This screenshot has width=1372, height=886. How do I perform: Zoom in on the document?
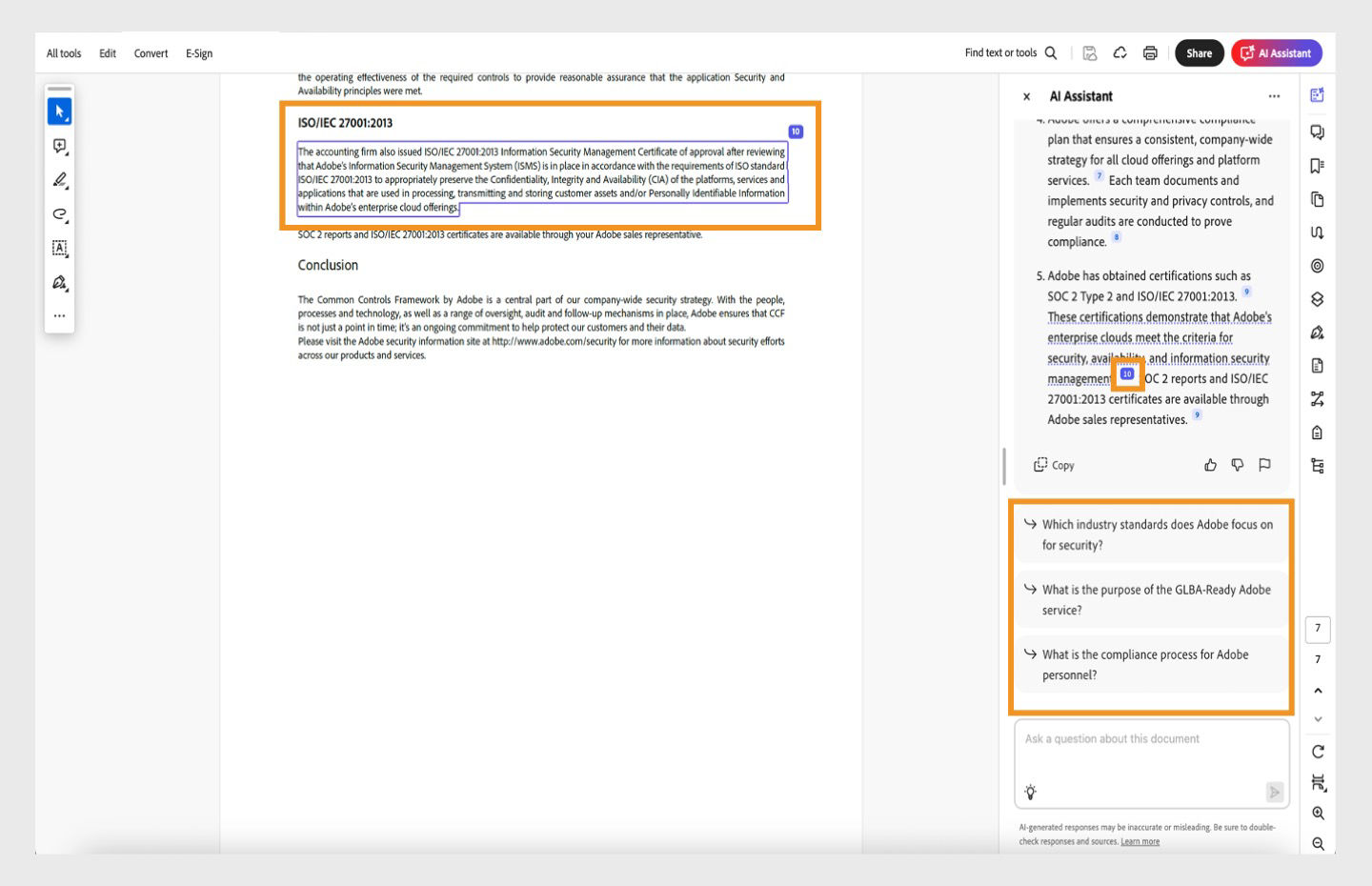[1318, 814]
